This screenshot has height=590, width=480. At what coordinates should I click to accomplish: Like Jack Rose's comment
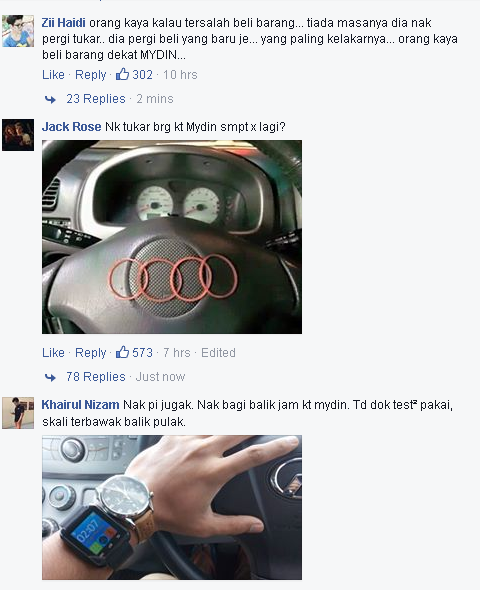coord(53,353)
